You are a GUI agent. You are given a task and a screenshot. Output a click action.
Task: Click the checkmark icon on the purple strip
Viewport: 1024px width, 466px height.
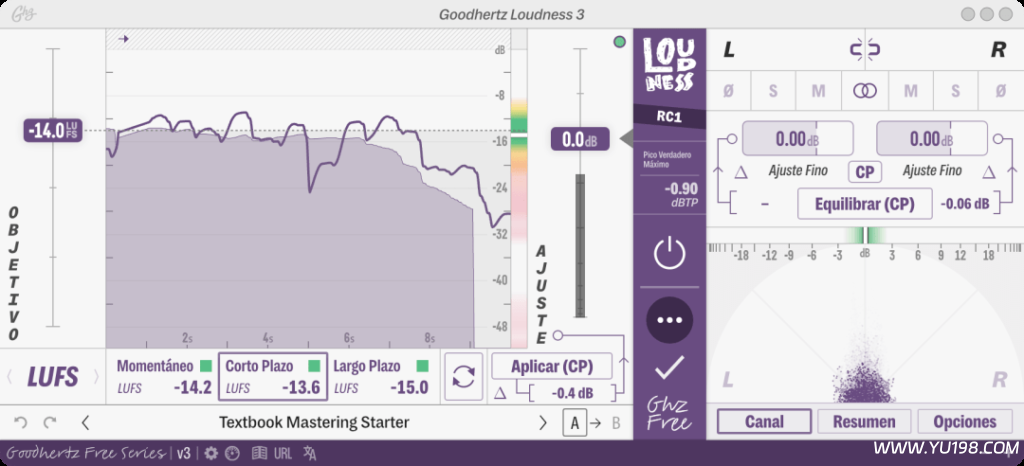coord(669,368)
